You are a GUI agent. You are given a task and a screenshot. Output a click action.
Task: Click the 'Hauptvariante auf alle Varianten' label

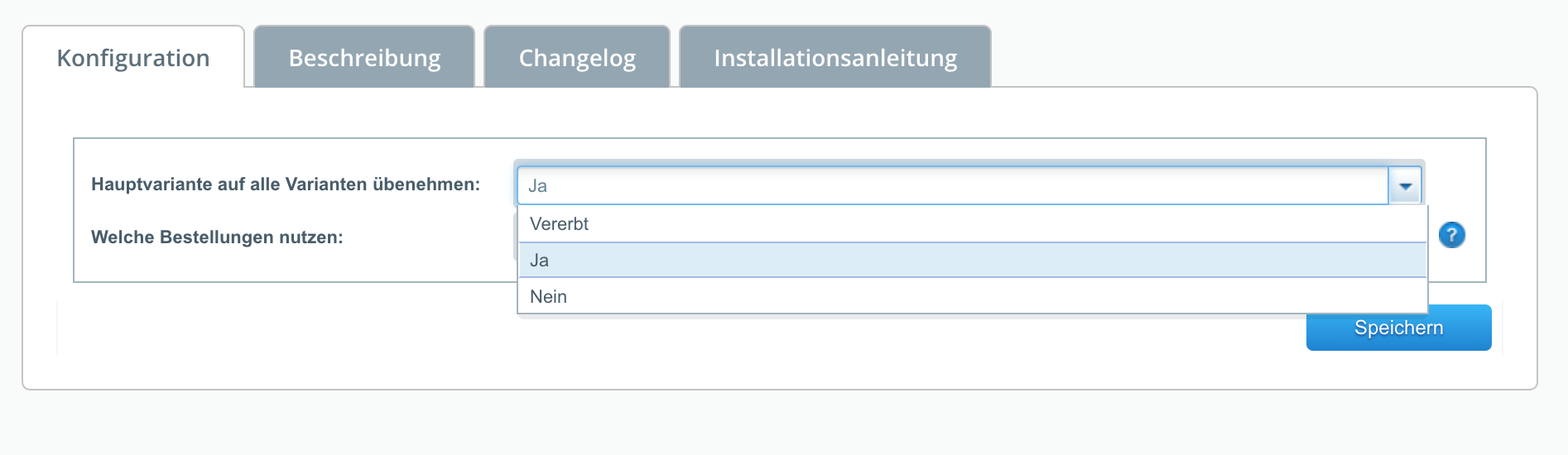[286, 184]
